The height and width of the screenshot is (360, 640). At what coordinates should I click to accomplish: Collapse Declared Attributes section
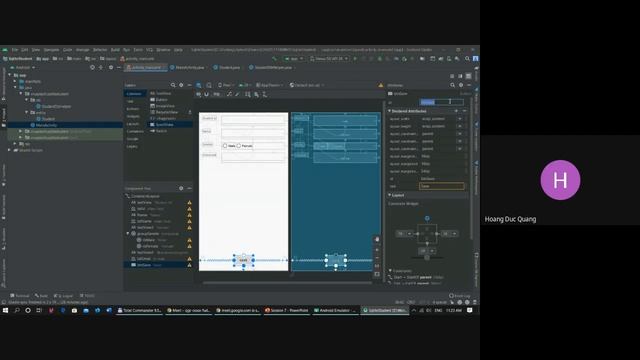[389, 111]
